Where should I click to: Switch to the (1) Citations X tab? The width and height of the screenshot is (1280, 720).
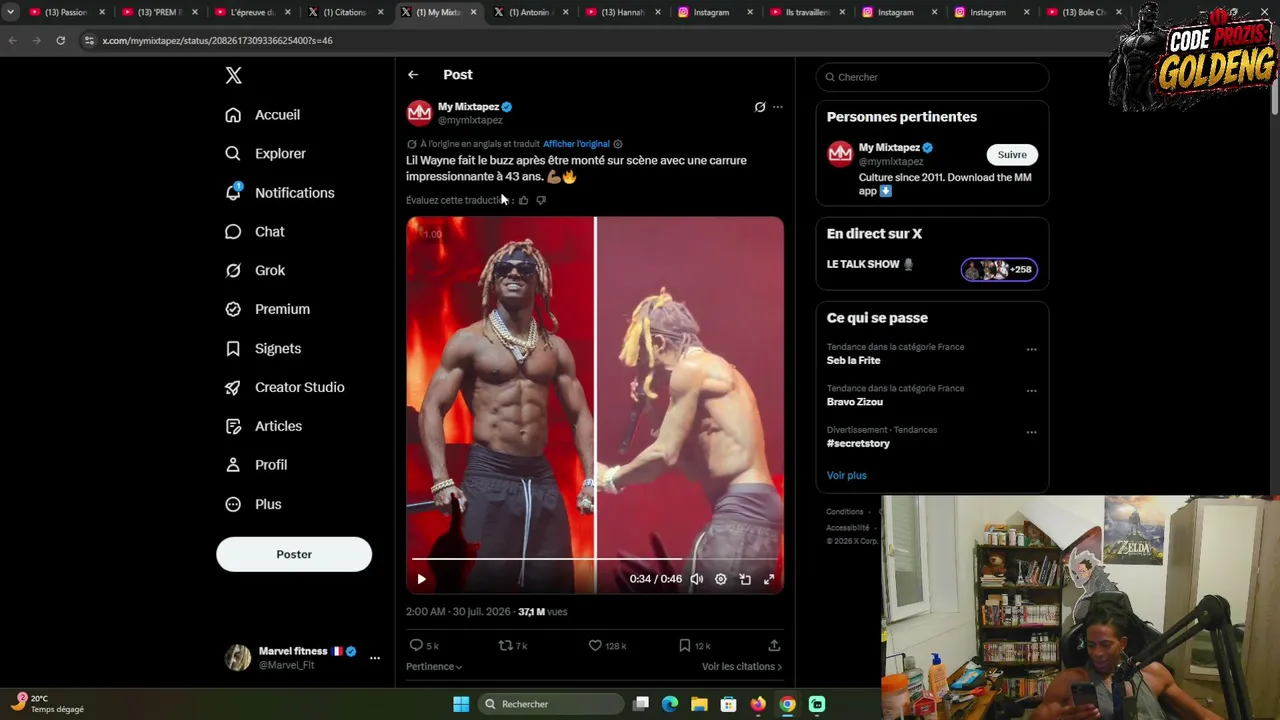(x=343, y=12)
